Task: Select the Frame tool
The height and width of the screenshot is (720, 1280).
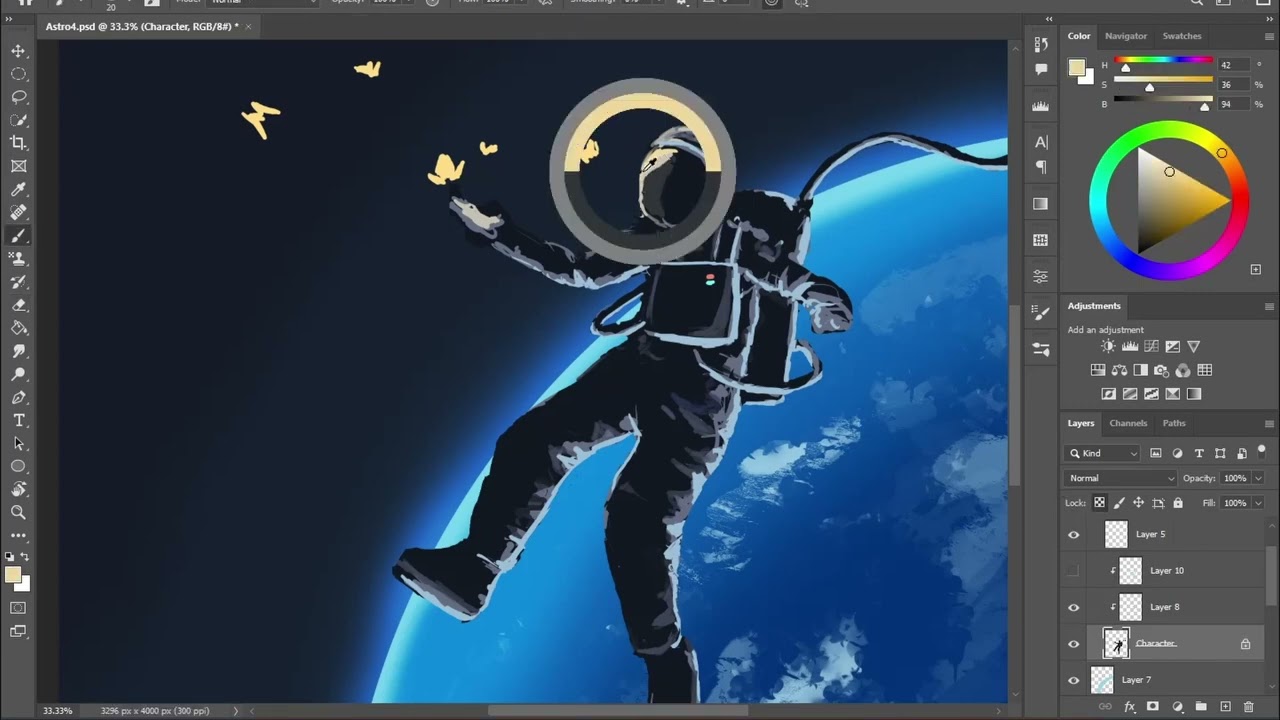Action: (x=18, y=166)
